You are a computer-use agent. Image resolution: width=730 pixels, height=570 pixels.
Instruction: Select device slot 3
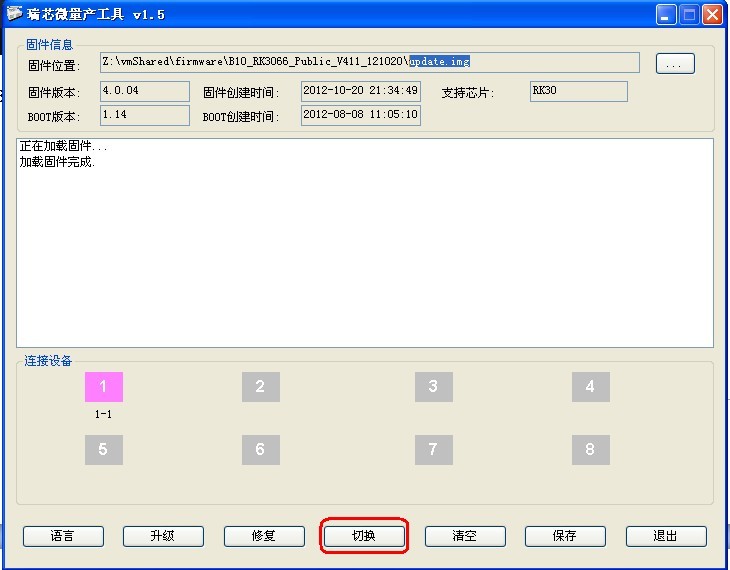pos(433,387)
